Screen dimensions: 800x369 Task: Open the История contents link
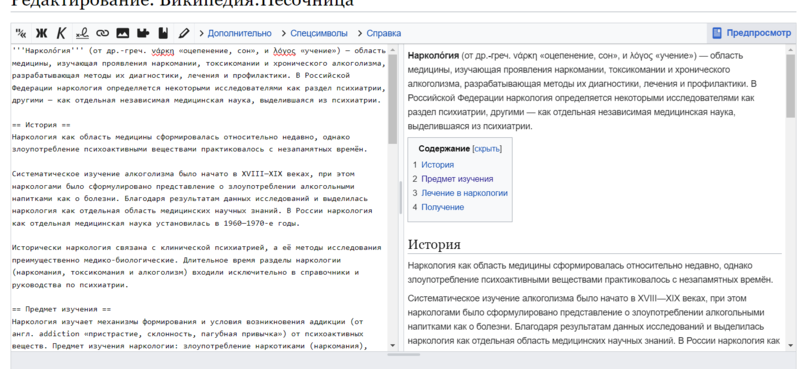(x=437, y=165)
